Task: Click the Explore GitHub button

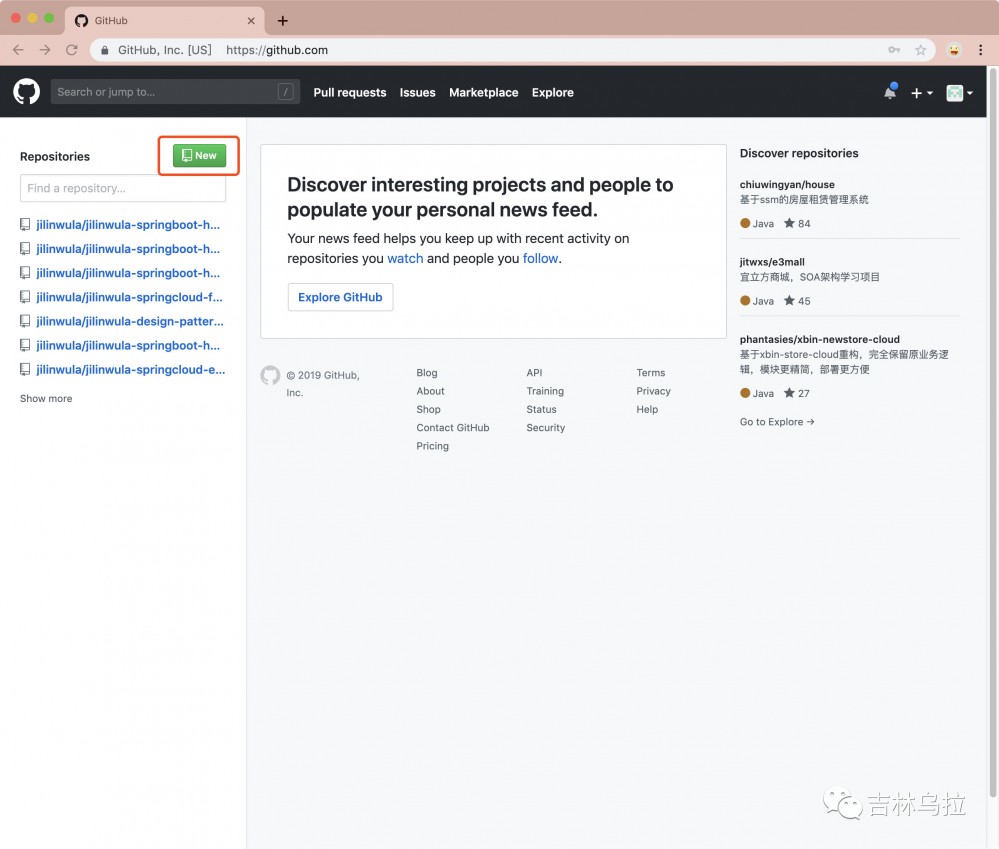Action: pos(340,297)
